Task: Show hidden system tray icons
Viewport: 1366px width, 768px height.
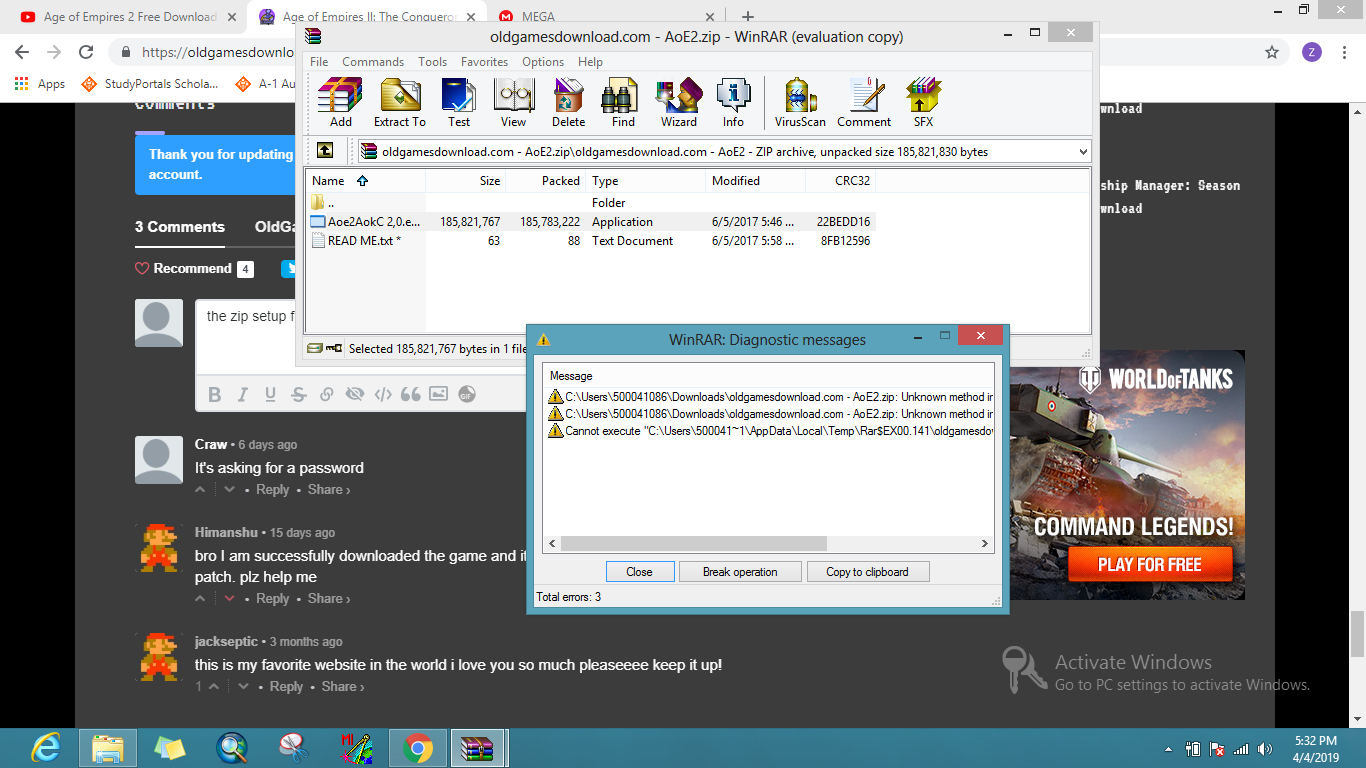Action: (x=1169, y=749)
